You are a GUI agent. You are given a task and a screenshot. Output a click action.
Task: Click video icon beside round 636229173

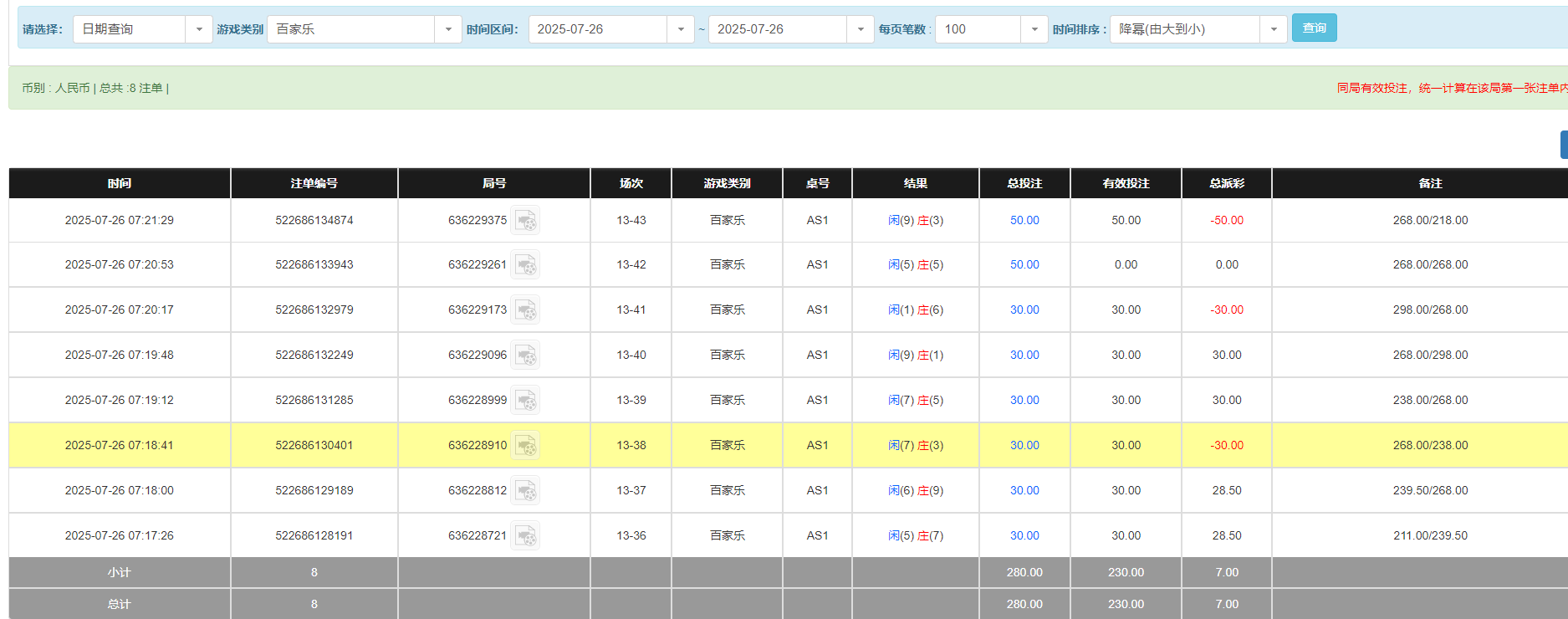point(525,310)
